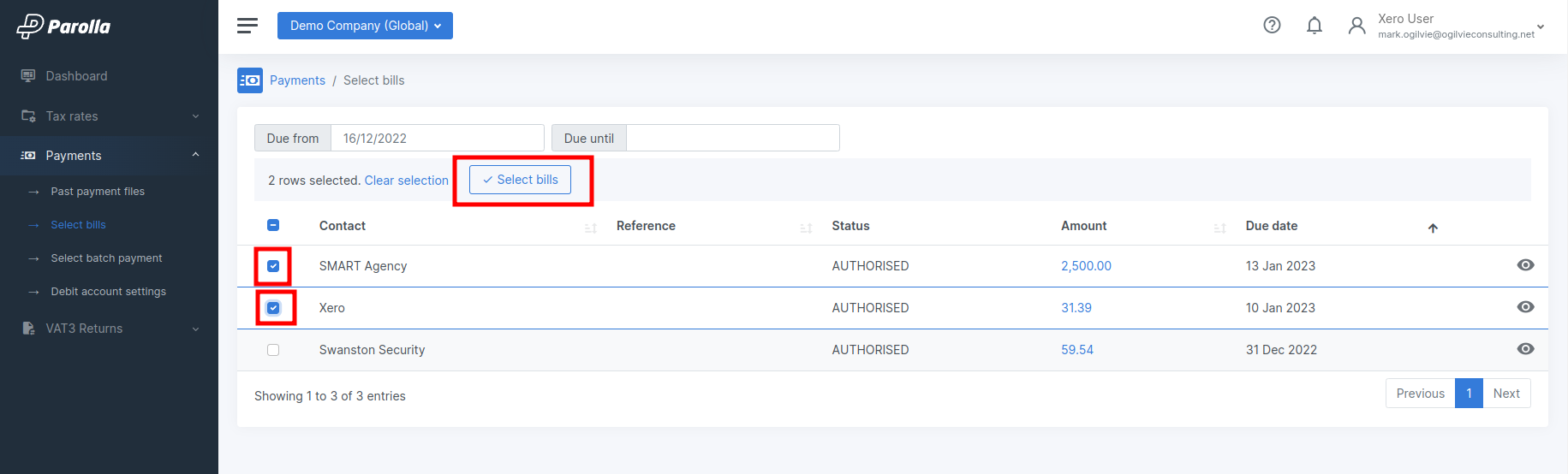Click the Select bills button
This screenshot has width=1568, height=474.
[520, 180]
